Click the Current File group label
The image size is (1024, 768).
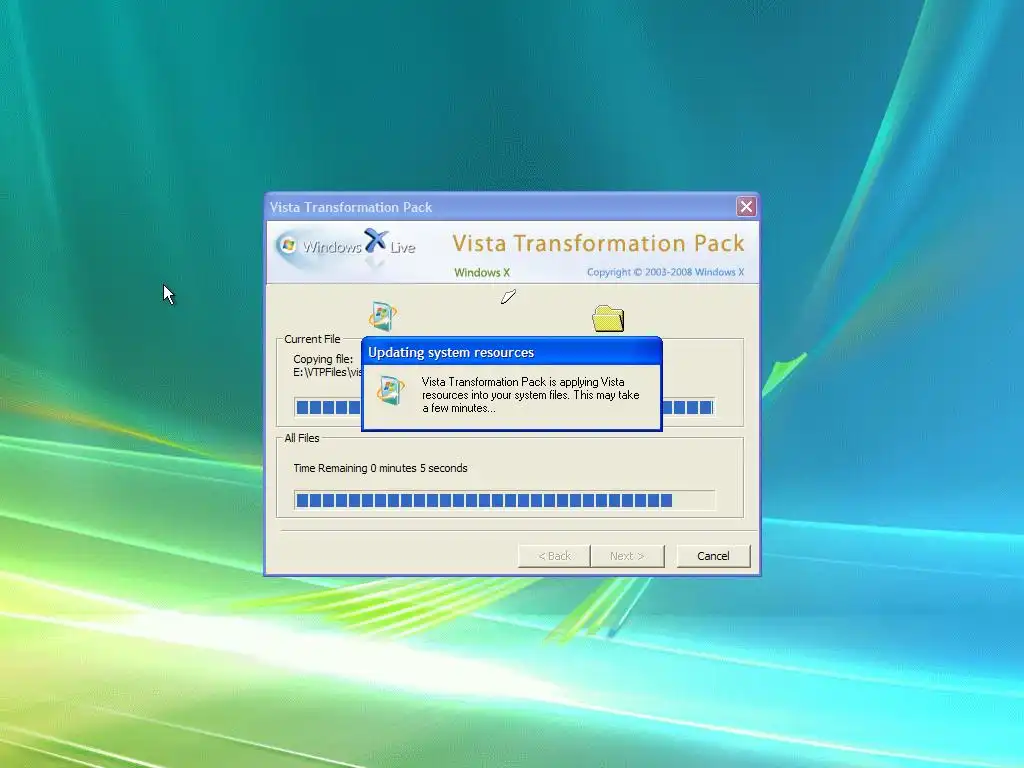312,339
